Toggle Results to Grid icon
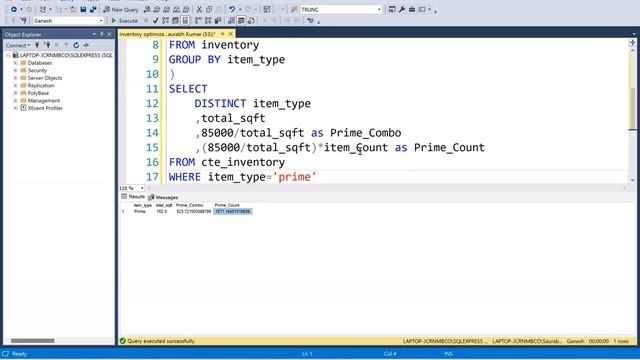Viewport: 640px width, 360px height. 241,20
